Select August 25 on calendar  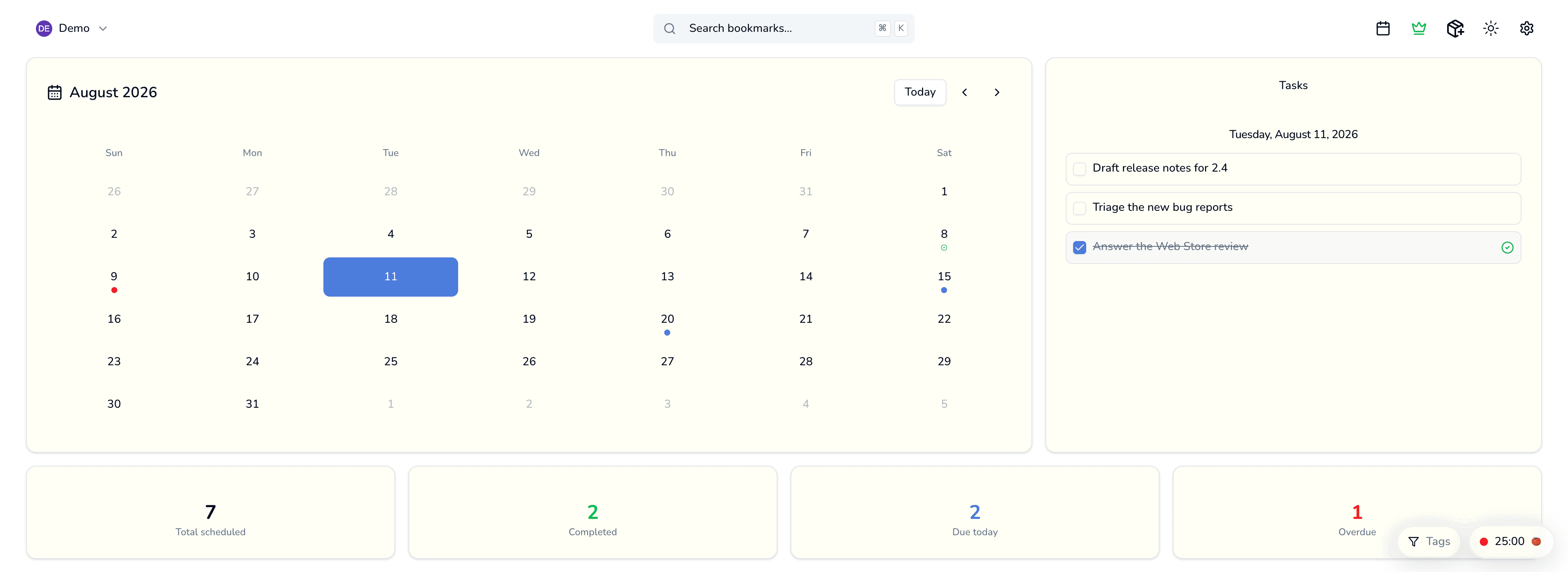pyautogui.click(x=391, y=362)
